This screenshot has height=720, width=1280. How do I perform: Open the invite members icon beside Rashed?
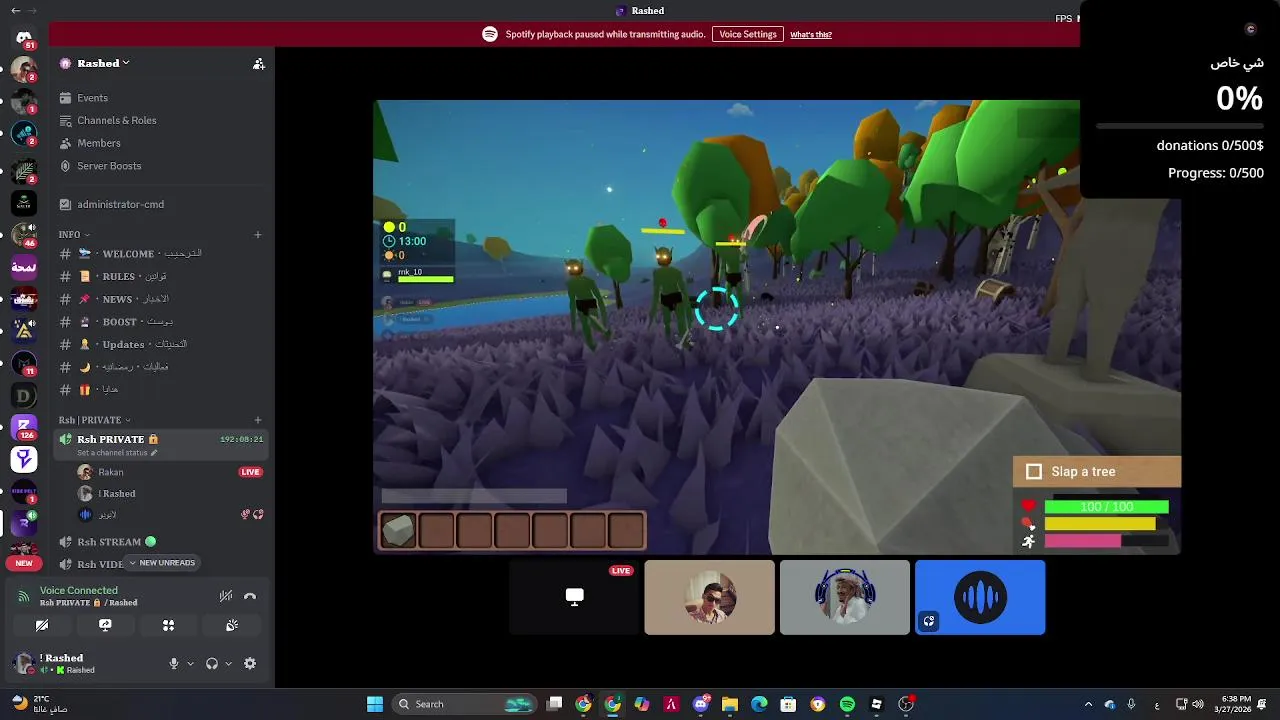[259, 63]
